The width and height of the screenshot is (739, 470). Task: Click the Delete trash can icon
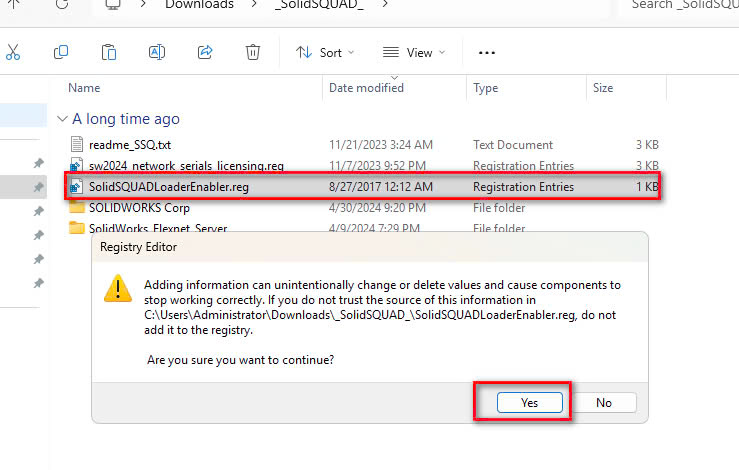[253, 52]
